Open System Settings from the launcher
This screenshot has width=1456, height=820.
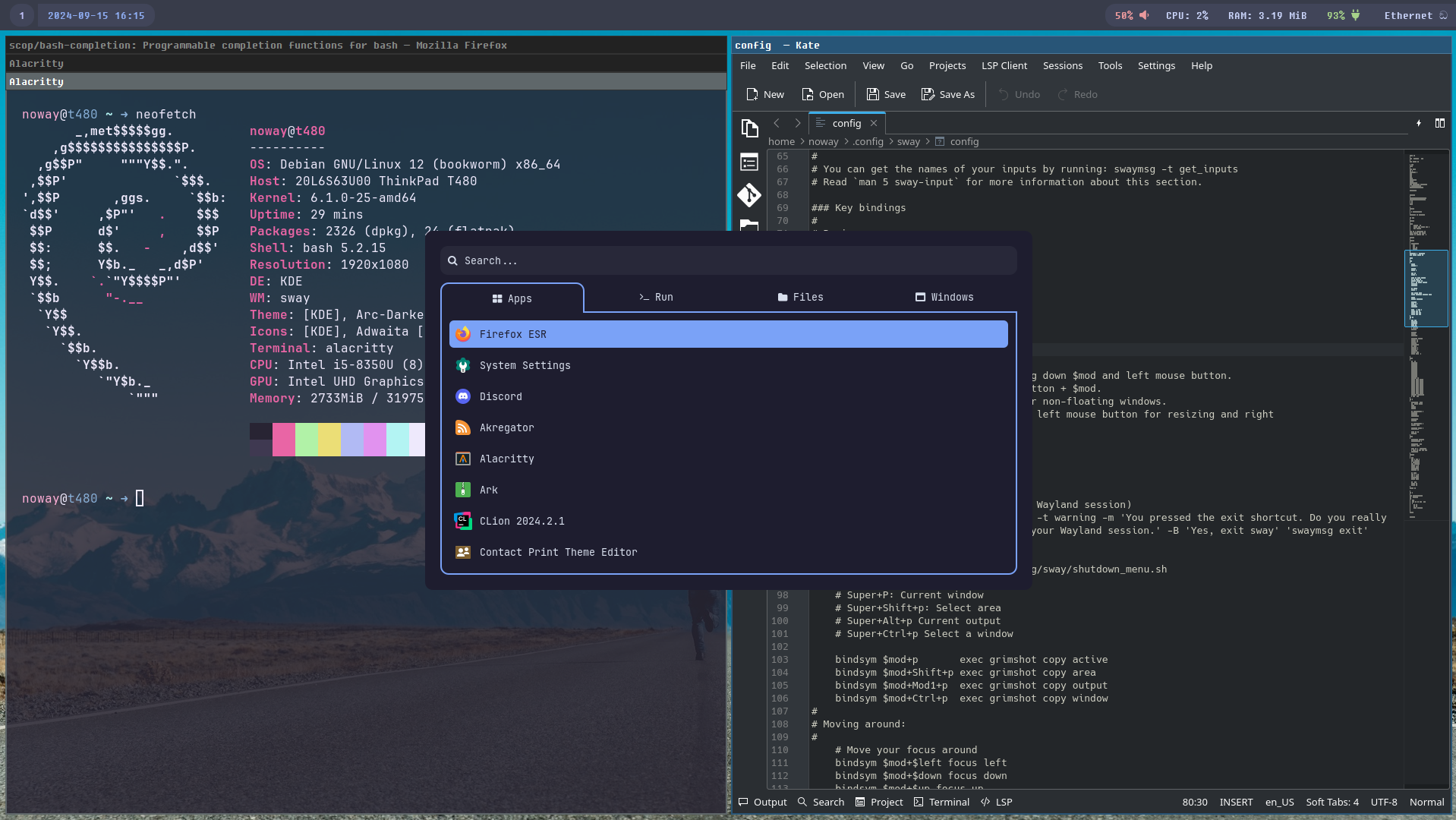(729, 365)
